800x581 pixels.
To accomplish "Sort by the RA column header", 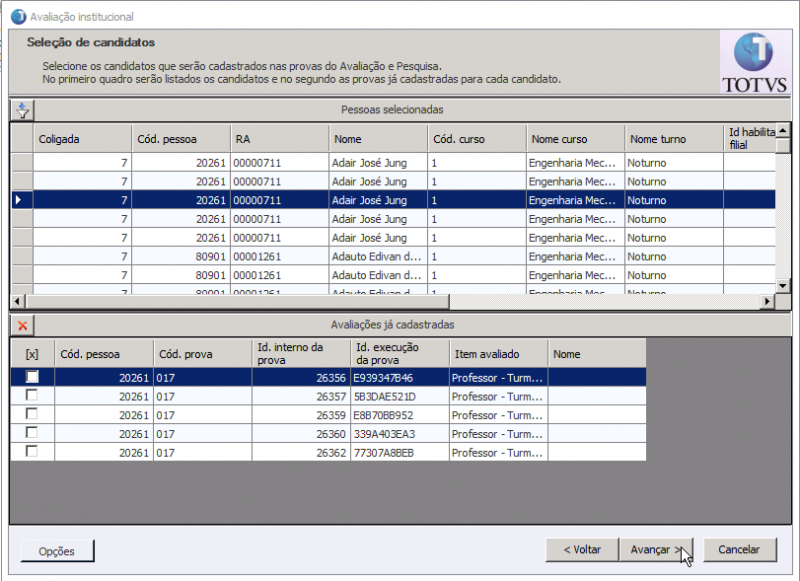I will pyautogui.click(x=277, y=138).
